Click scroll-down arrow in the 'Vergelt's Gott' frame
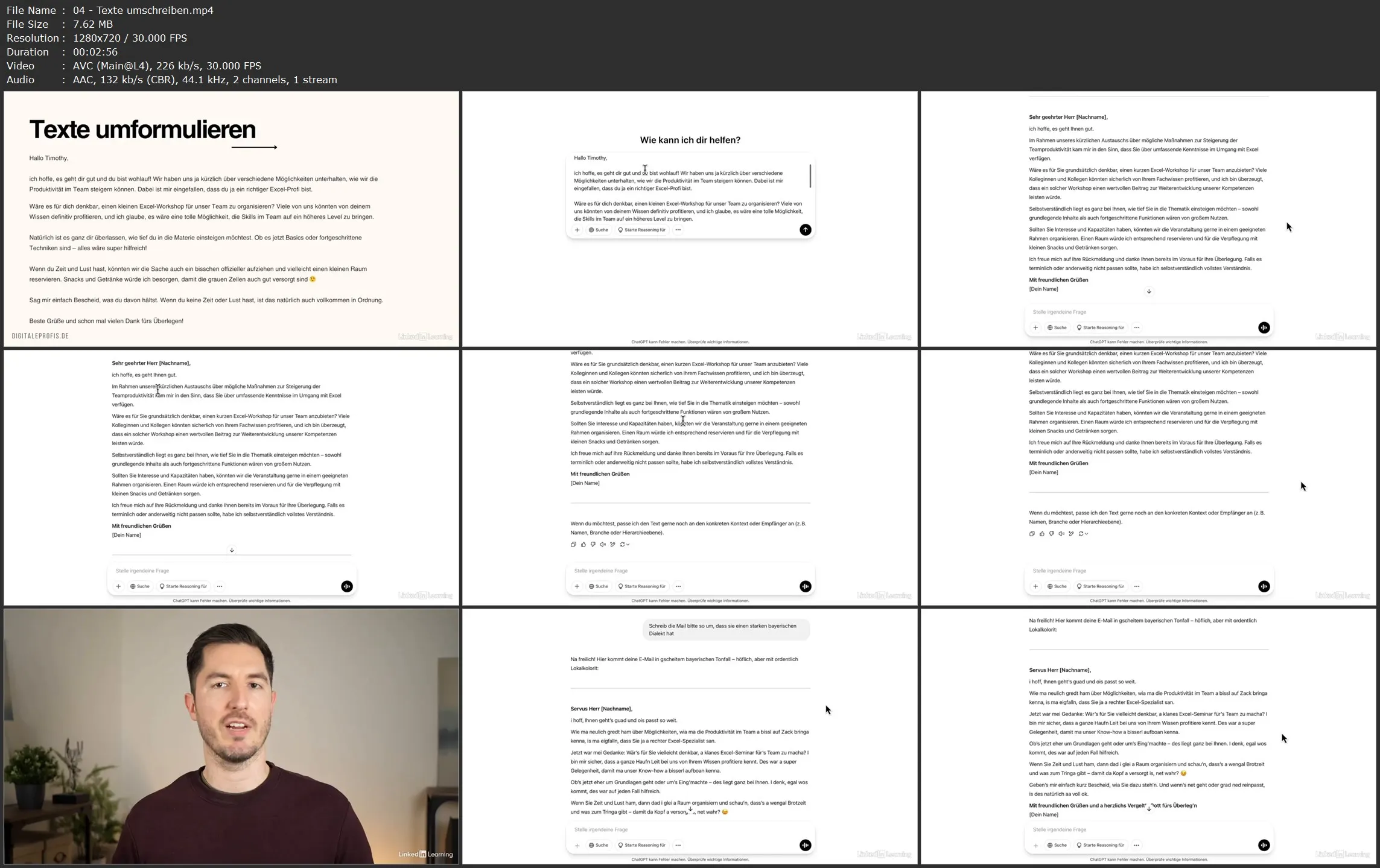Screen dimensions: 1380x868 1149,808
